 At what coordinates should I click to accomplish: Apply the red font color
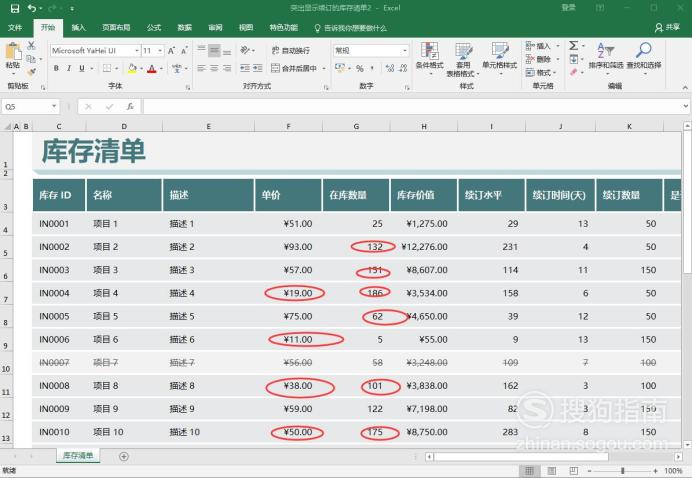pos(152,68)
